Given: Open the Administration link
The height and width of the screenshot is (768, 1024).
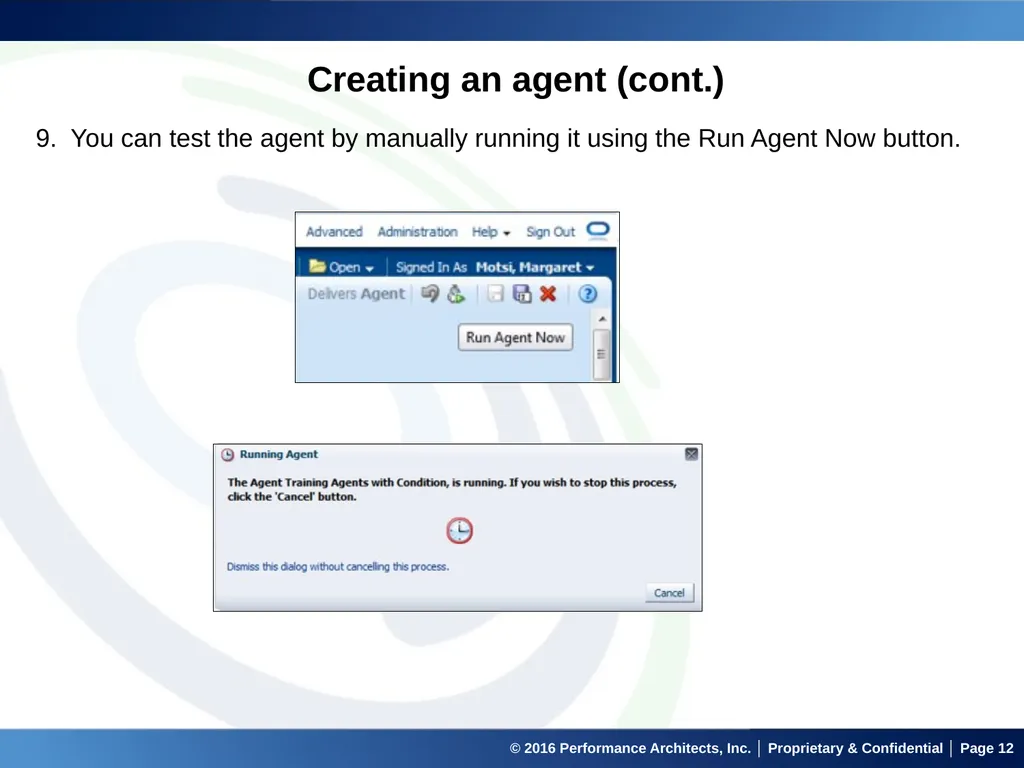Looking at the screenshot, I should coord(417,232).
